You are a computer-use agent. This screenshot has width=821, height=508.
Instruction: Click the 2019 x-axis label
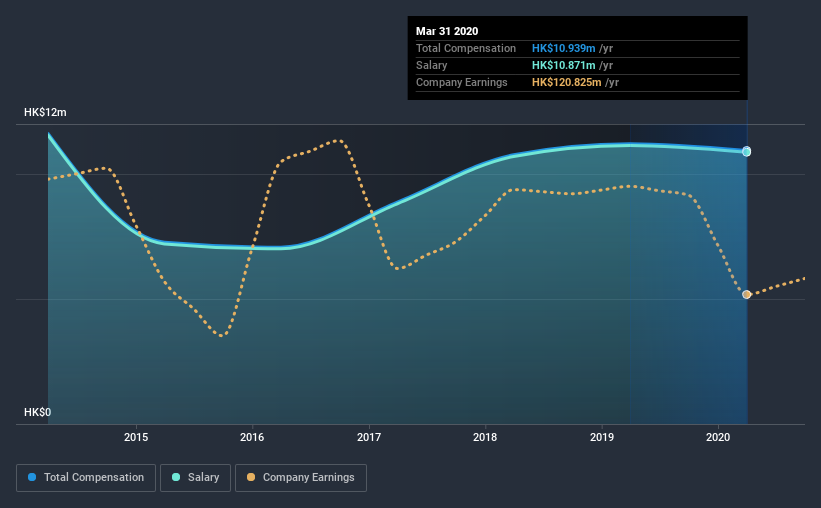coord(602,437)
